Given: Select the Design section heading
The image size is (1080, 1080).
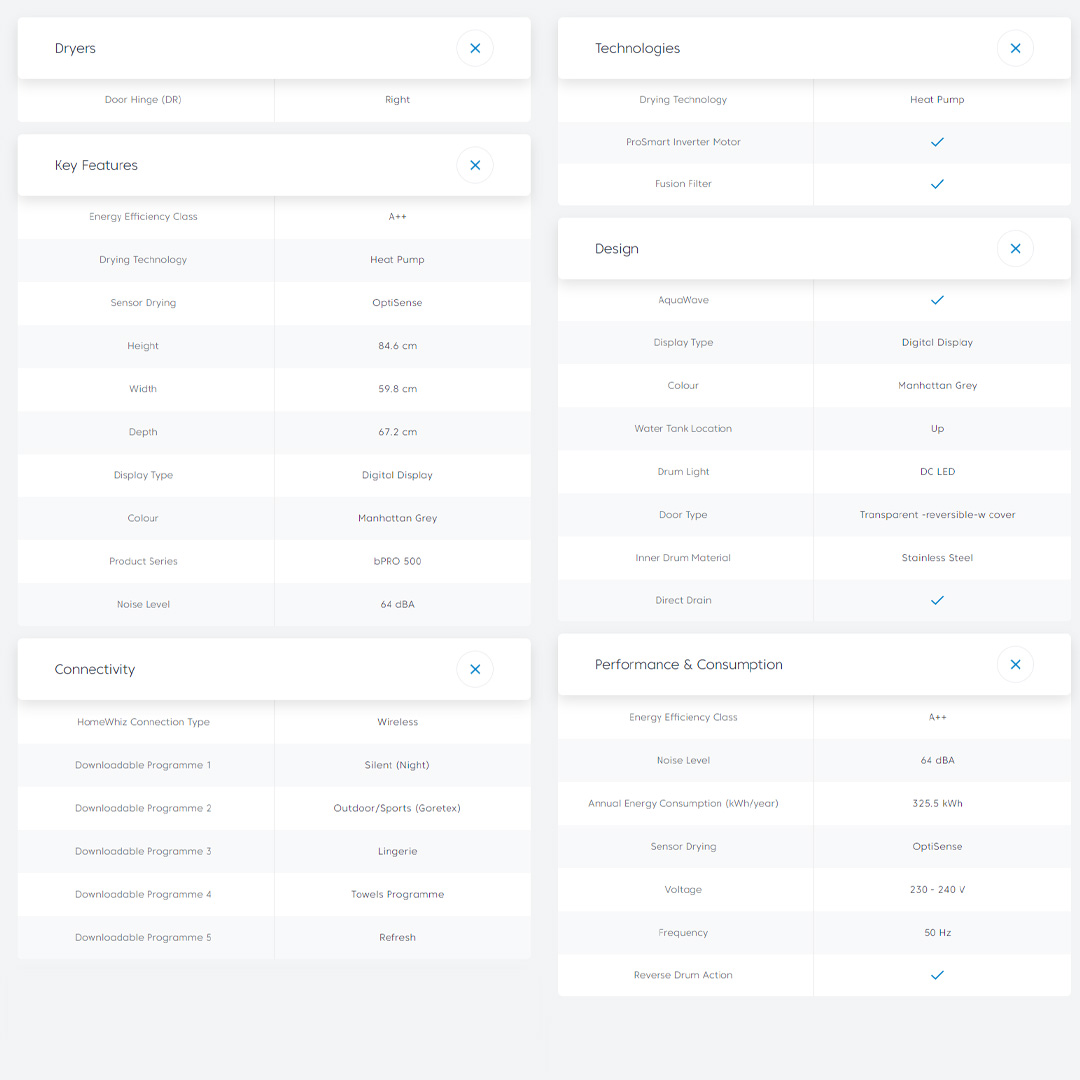Looking at the screenshot, I should (616, 248).
